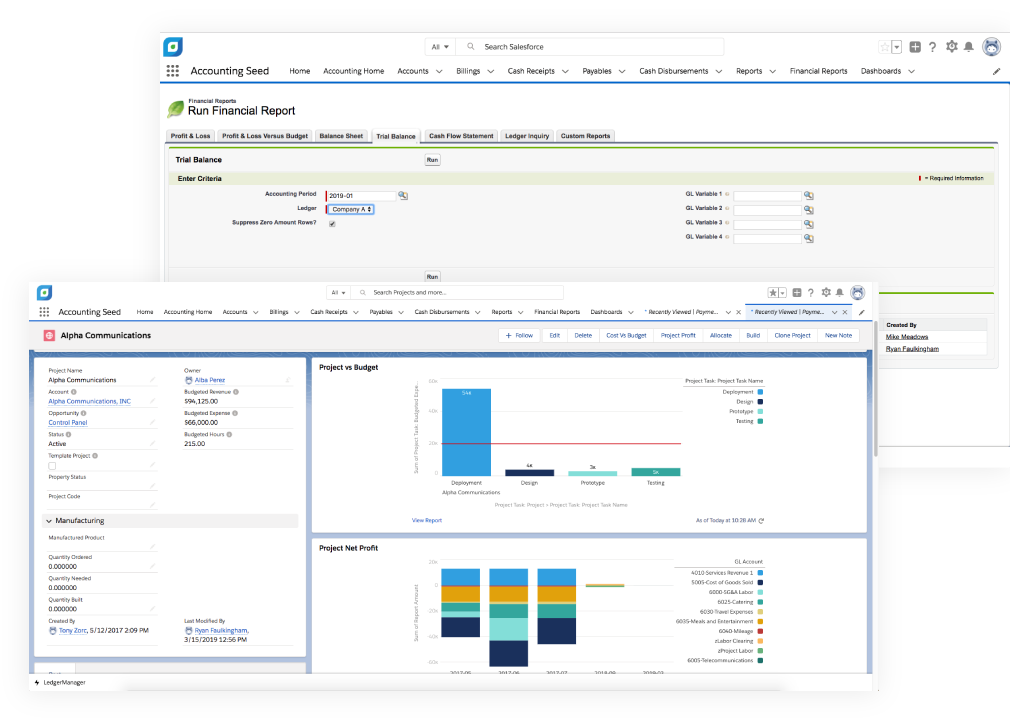Click the nav bar edit pencil in Alpha Communications window

pos(862,312)
